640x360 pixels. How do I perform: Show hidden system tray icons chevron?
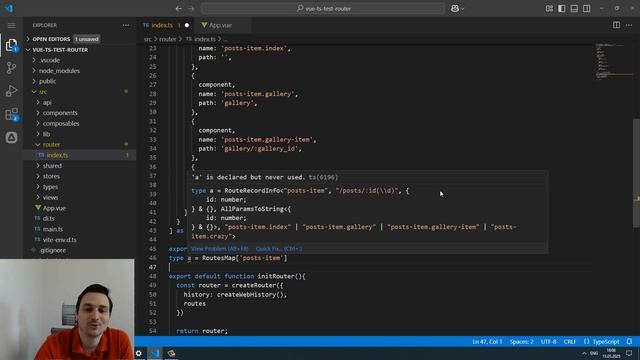[x=584, y=353]
